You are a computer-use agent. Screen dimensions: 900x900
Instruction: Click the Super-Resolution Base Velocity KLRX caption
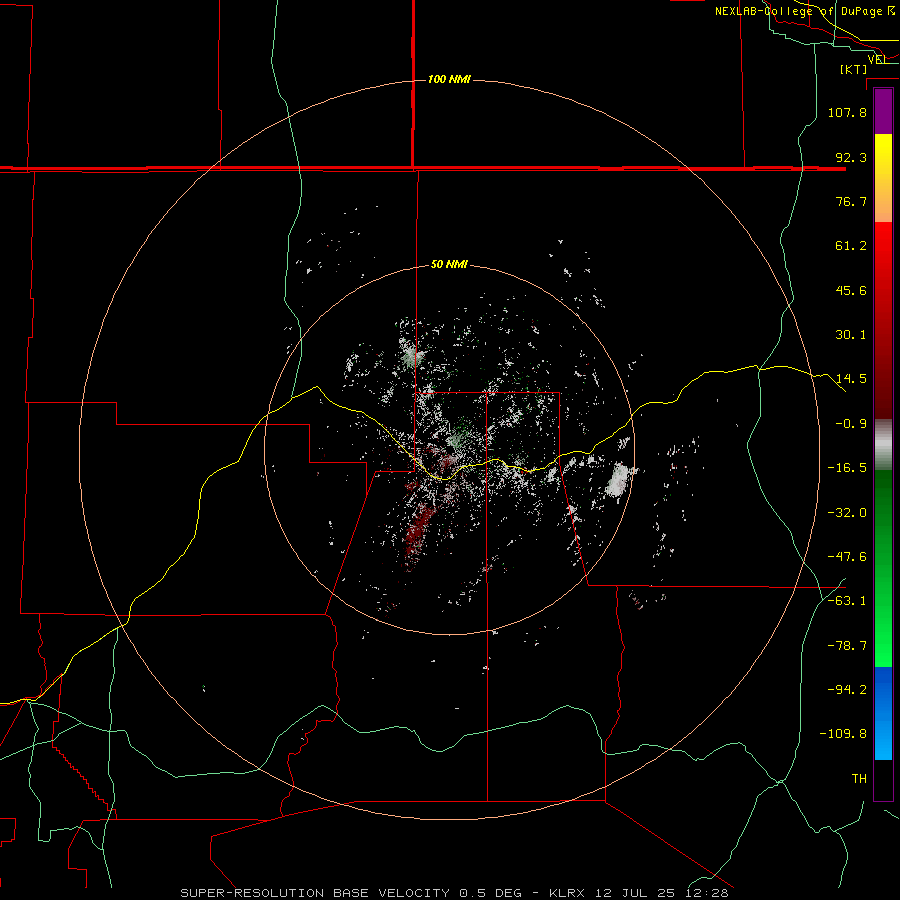[454, 893]
